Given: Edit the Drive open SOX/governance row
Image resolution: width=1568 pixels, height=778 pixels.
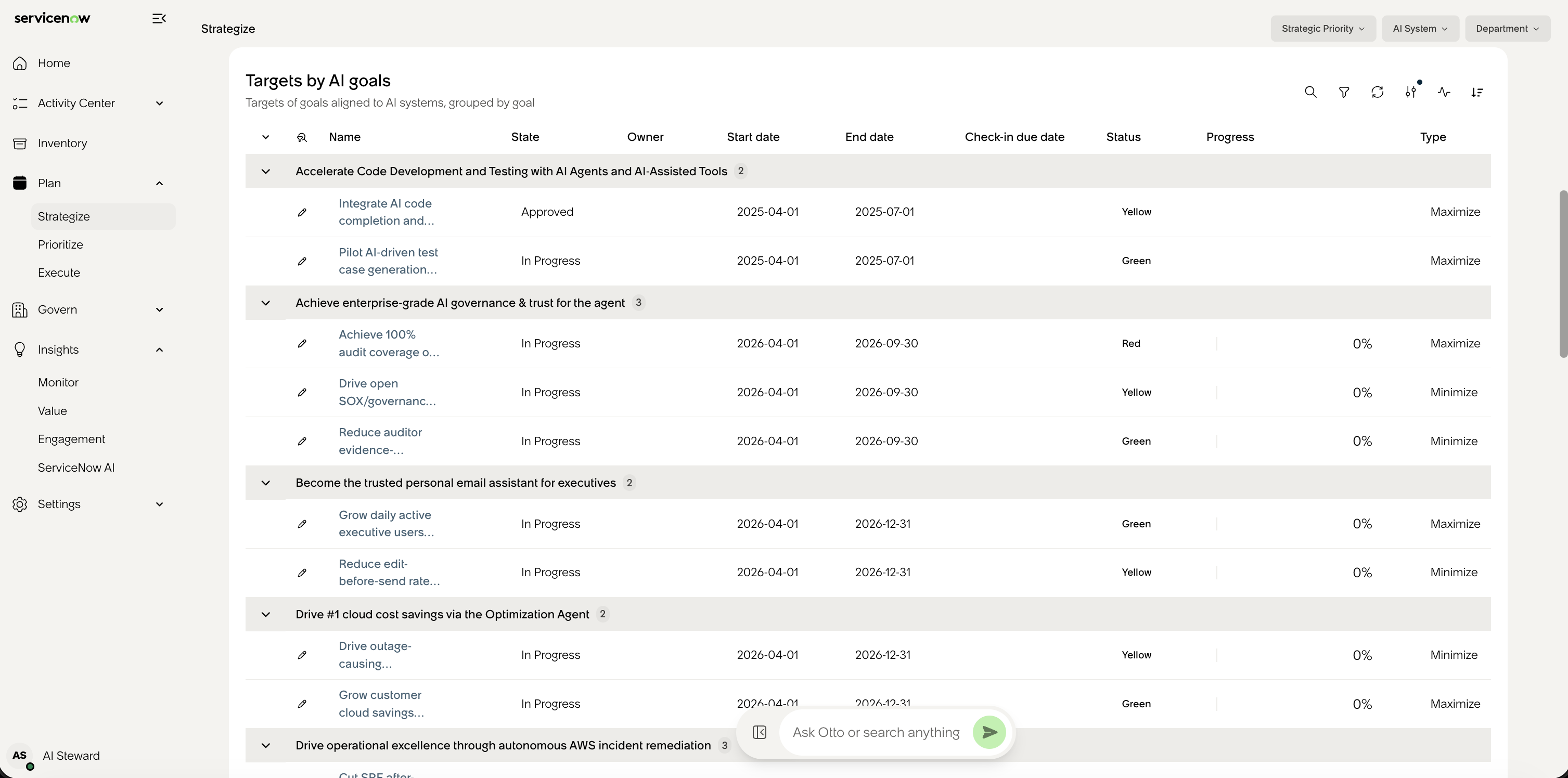Looking at the screenshot, I should [x=302, y=392].
